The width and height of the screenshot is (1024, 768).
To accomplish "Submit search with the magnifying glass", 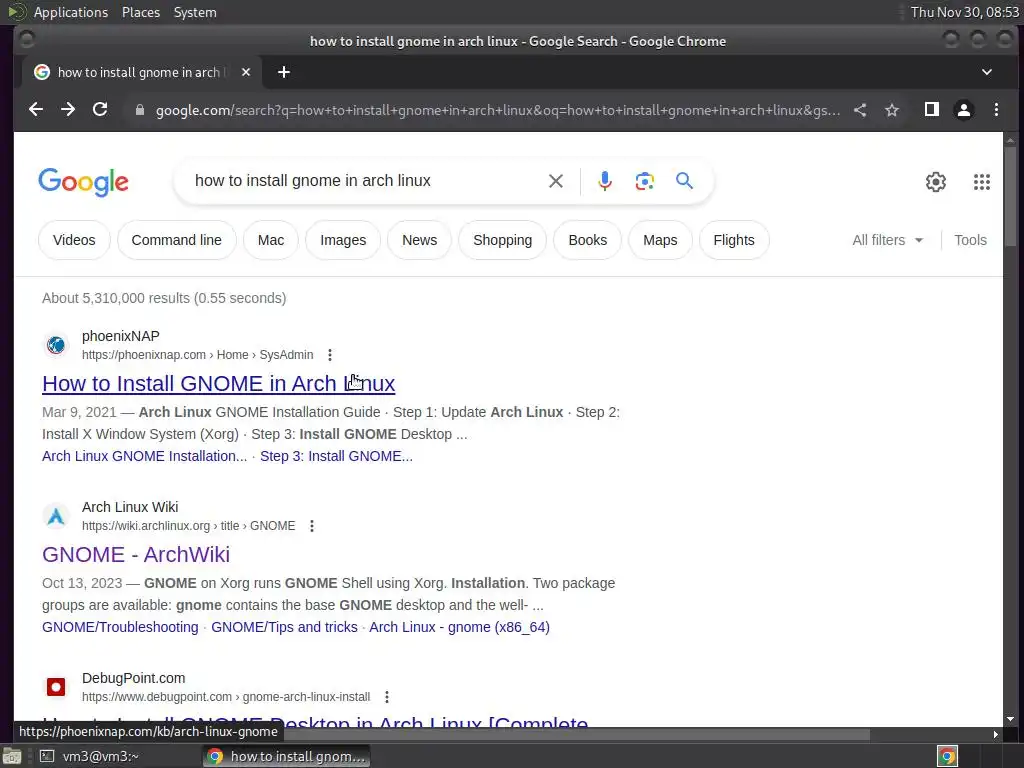I will tap(684, 181).
